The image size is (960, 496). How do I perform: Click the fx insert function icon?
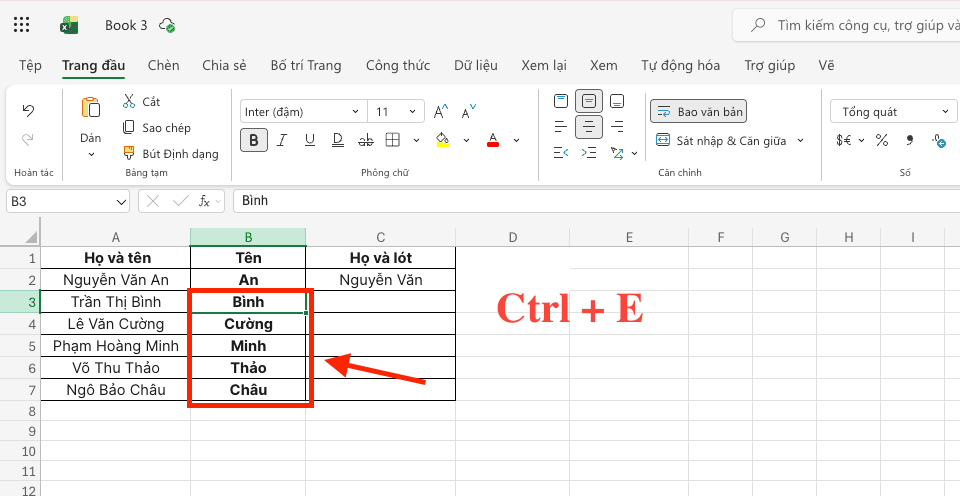click(204, 201)
